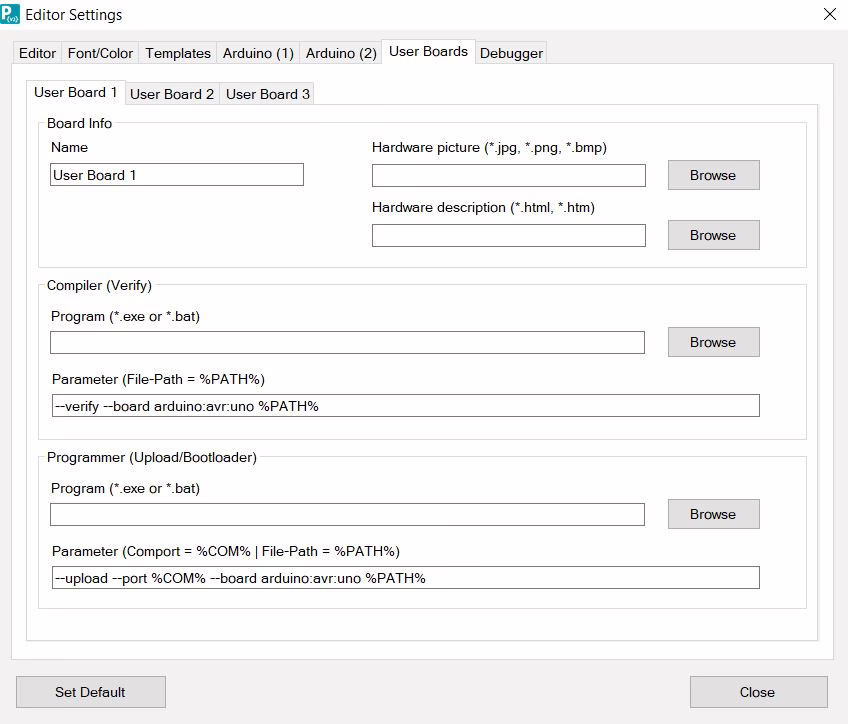Click the Close button at bottom
The height and width of the screenshot is (724, 848).
click(758, 692)
